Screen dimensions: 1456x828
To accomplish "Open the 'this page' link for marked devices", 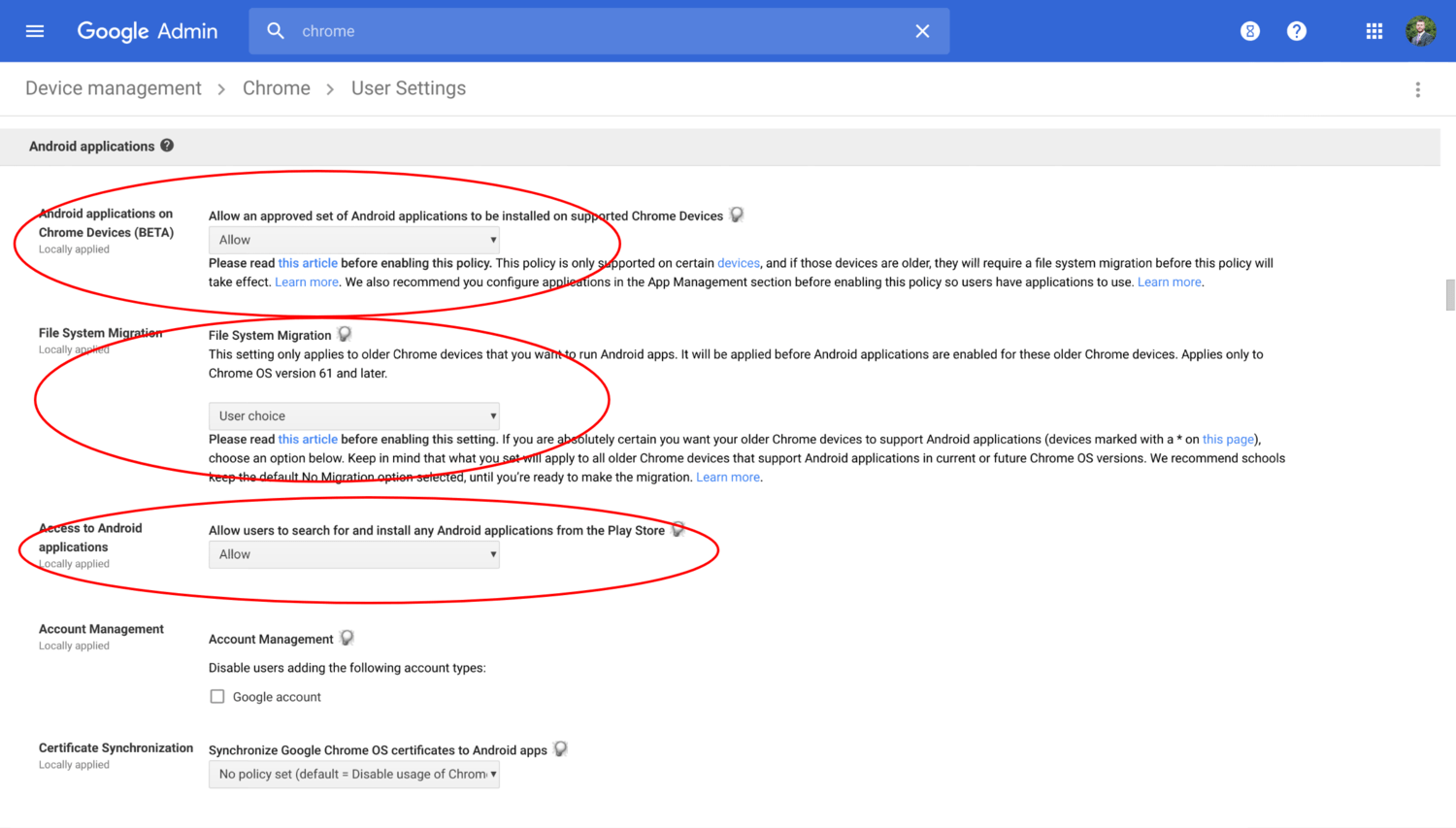I will [1228, 439].
